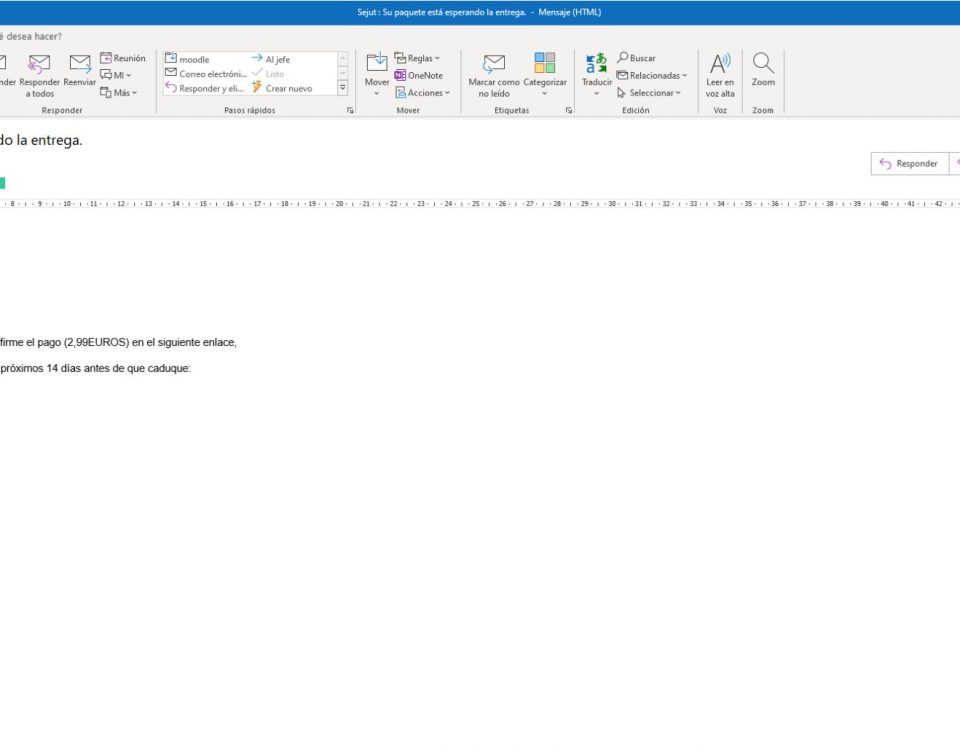Click Leer en voz alta icon
The width and height of the screenshot is (960, 750).
click(x=720, y=66)
